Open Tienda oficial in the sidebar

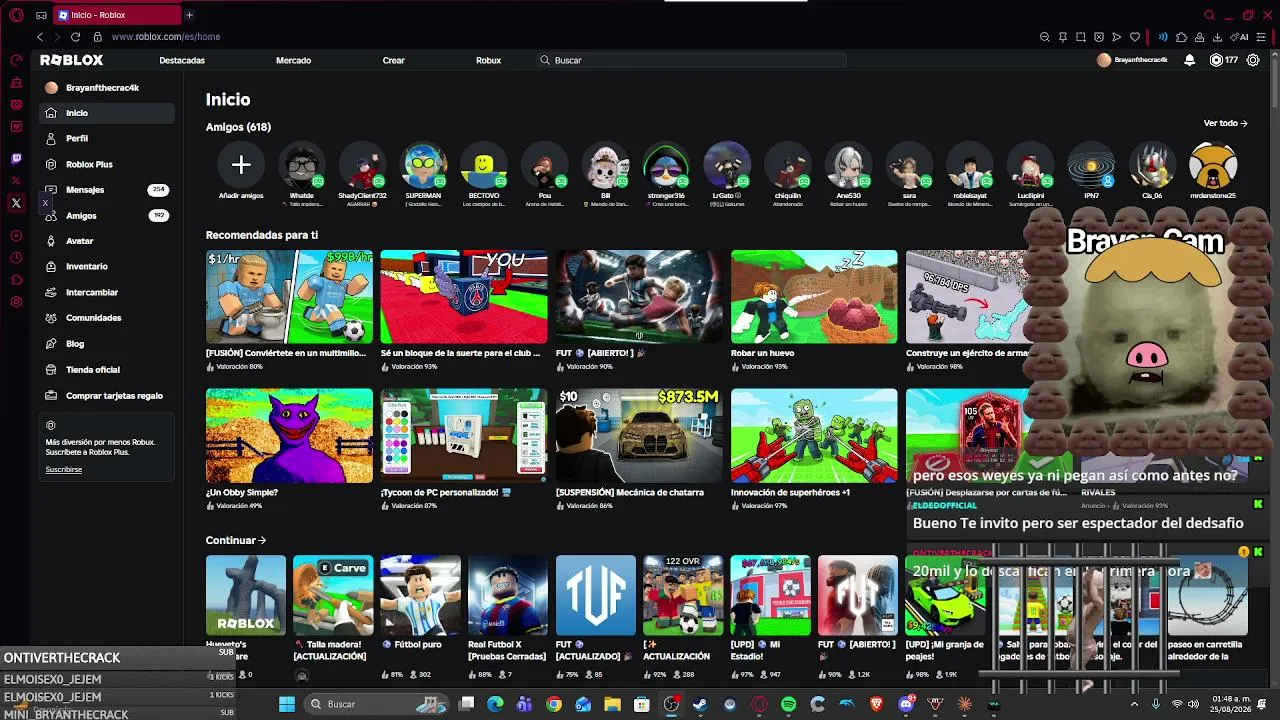pyautogui.click(x=107, y=369)
